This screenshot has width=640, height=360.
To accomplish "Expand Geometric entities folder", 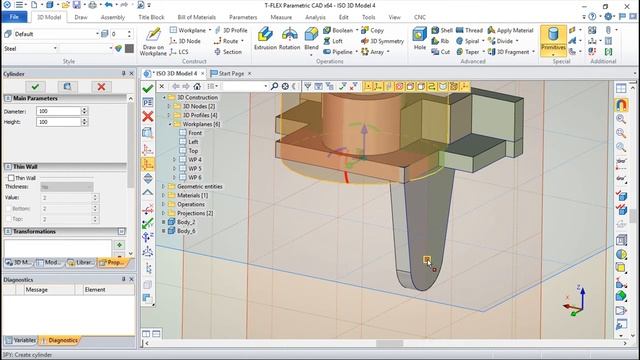I will (x=163, y=186).
